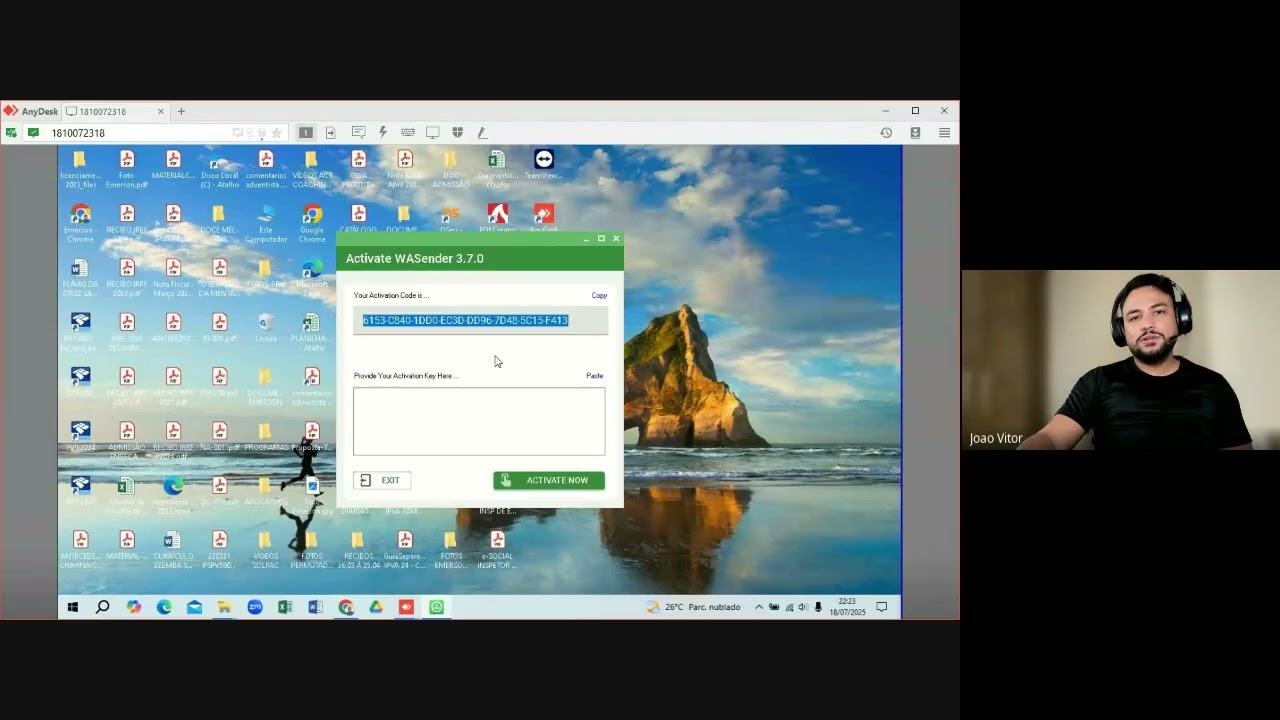The height and width of the screenshot is (720, 1280).
Task: Open the Windows Start menu on remote desktop
Action: tap(72, 607)
